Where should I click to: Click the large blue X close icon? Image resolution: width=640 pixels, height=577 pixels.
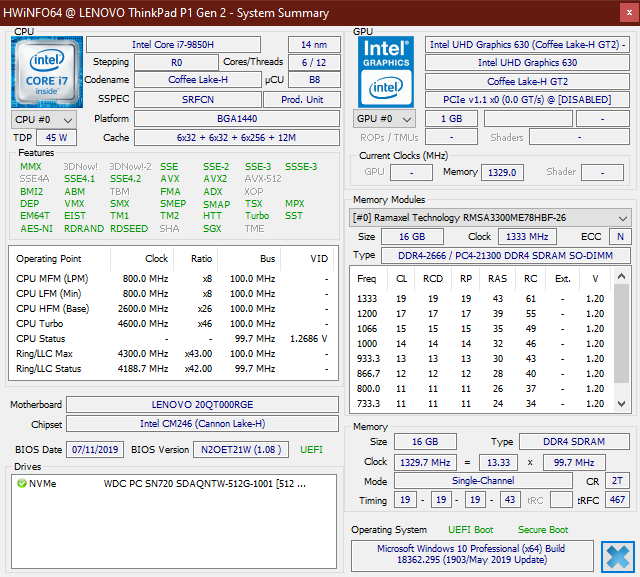coord(618,557)
